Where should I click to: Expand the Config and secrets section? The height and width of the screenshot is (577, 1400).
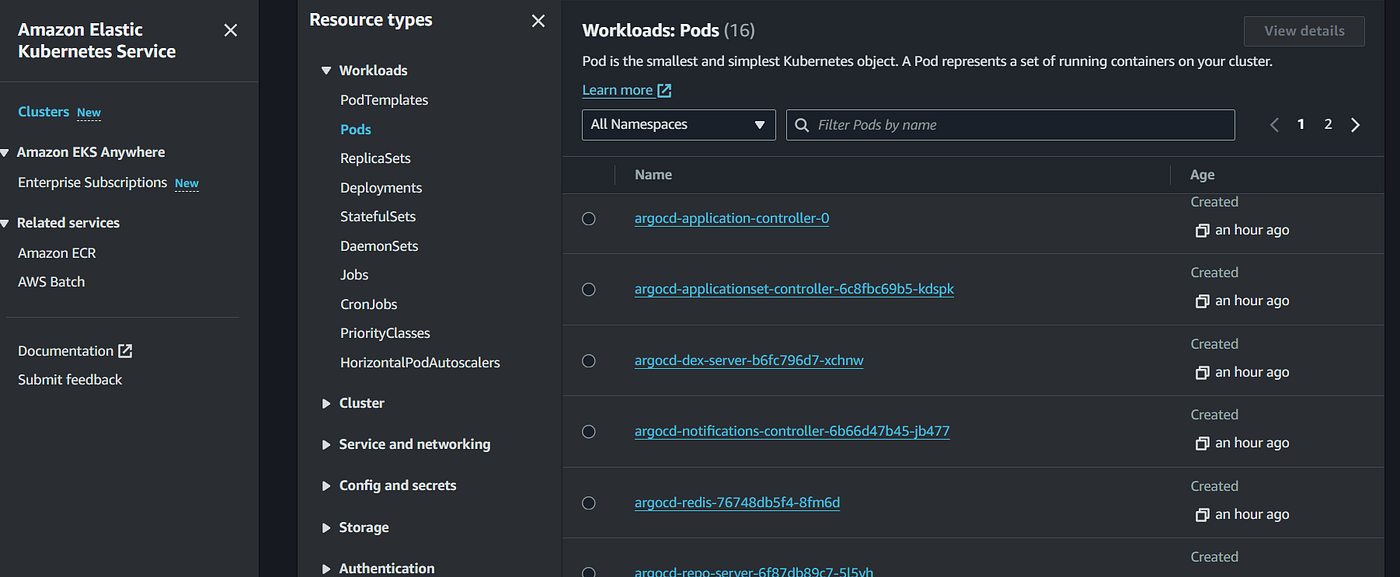coord(326,486)
